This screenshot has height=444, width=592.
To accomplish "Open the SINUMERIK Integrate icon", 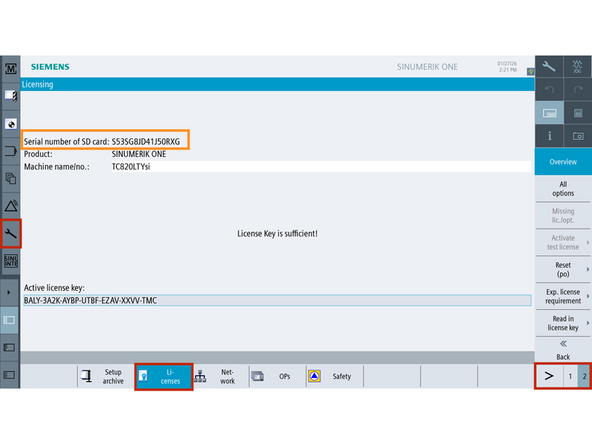I will (11, 261).
